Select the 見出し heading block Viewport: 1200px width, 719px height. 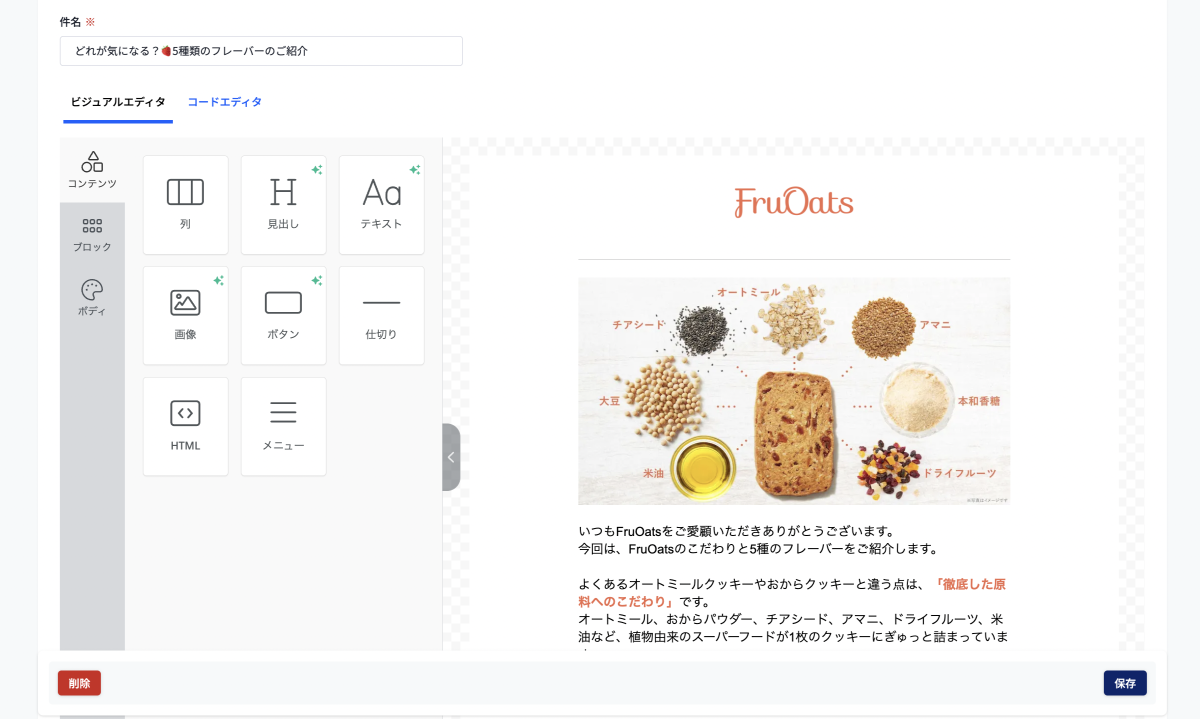[x=283, y=205]
